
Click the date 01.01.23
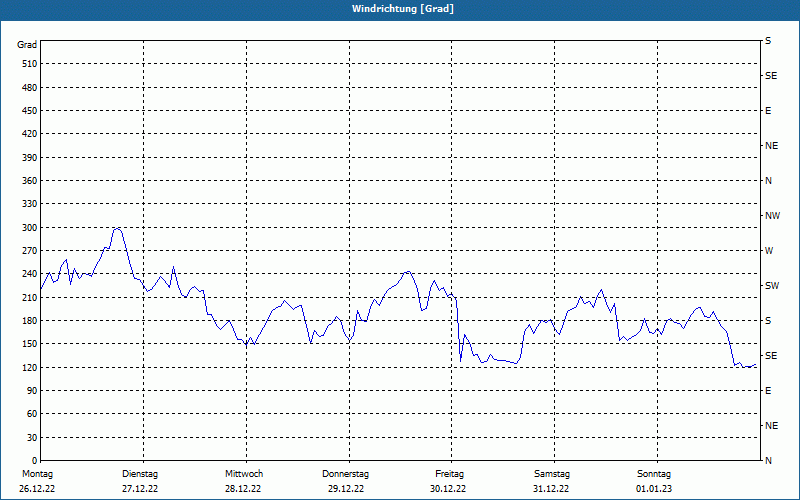point(654,489)
